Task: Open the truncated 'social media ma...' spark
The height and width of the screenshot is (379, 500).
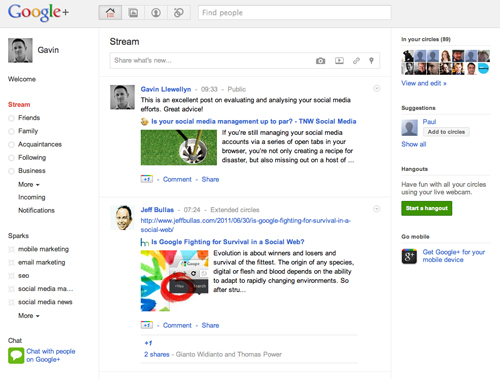Action: (x=46, y=289)
